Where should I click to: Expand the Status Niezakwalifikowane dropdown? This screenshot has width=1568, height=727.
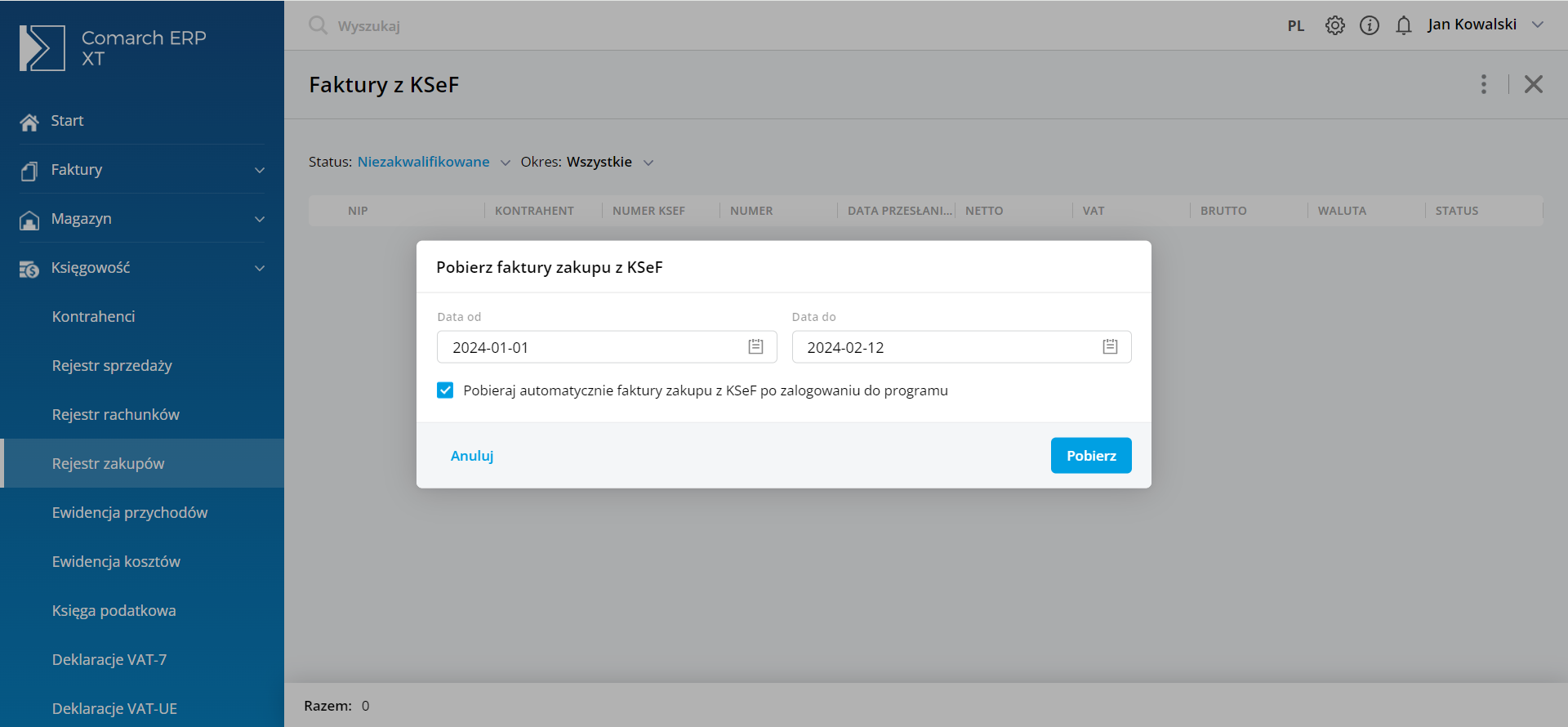(433, 162)
